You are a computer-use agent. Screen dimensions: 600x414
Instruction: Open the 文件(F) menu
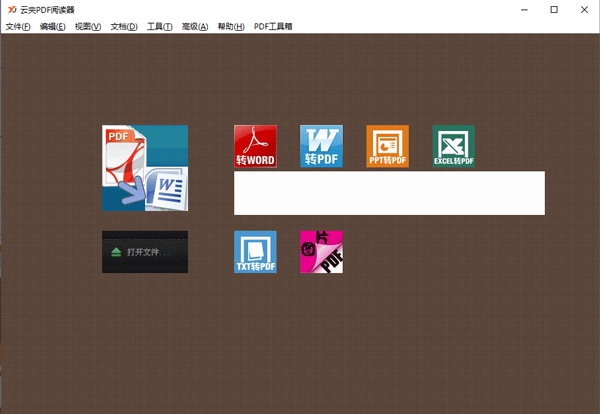pos(18,26)
